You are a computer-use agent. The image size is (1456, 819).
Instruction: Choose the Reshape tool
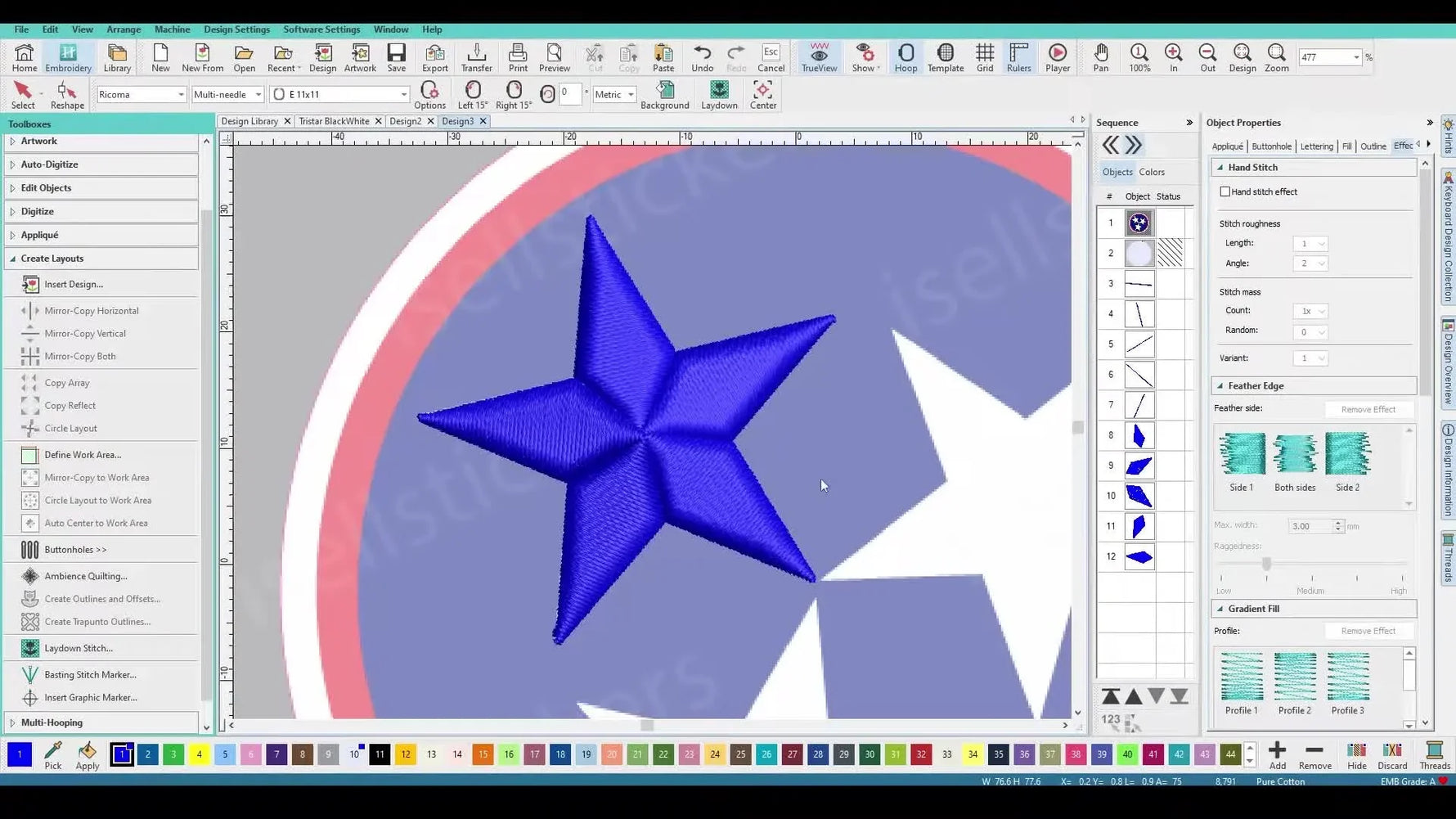(67, 94)
